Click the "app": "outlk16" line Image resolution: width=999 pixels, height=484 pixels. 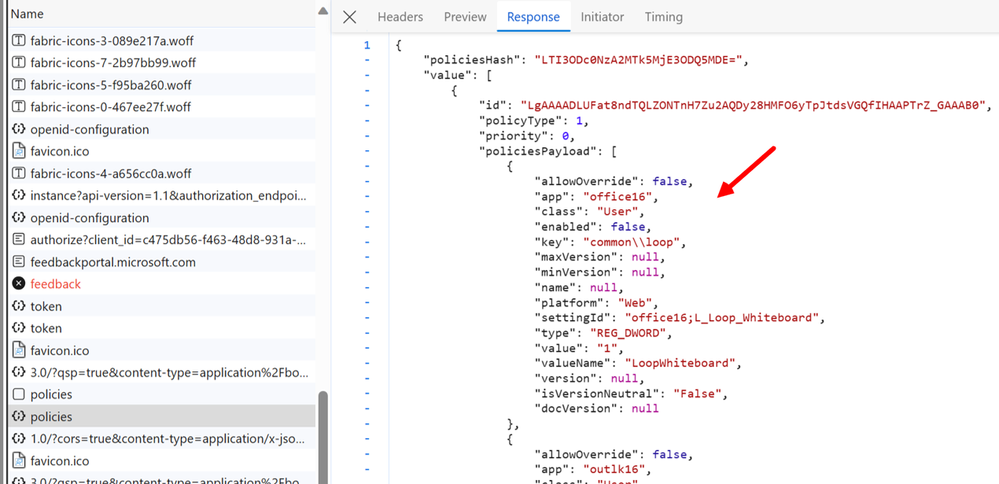(x=593, y=470)
